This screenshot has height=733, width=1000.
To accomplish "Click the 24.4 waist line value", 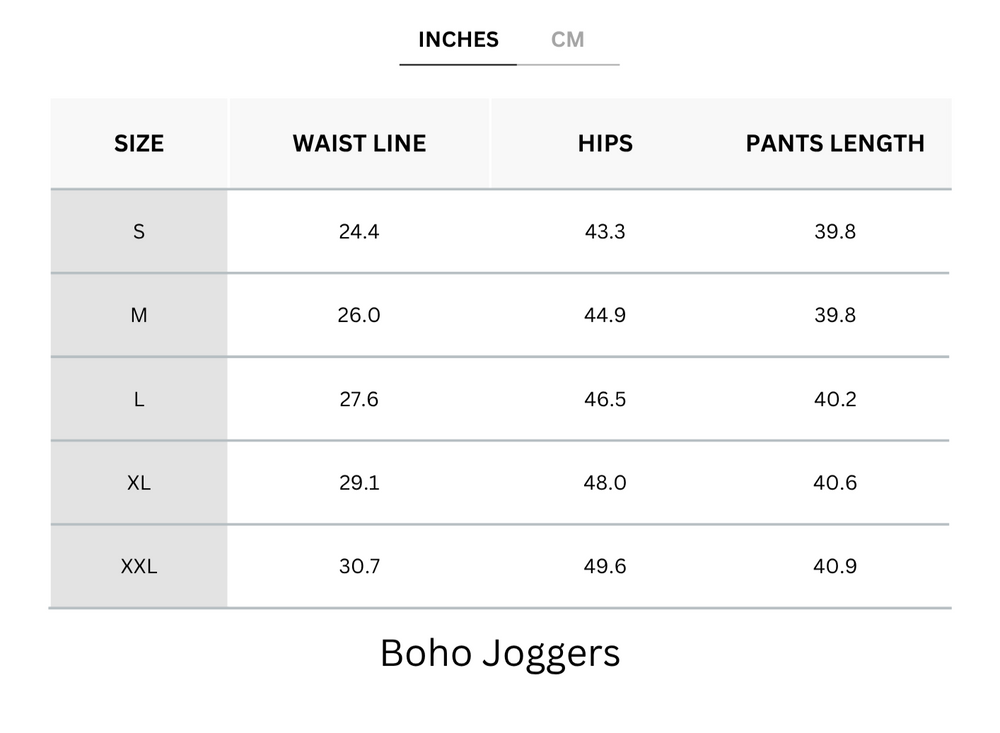I will [359, 232].
